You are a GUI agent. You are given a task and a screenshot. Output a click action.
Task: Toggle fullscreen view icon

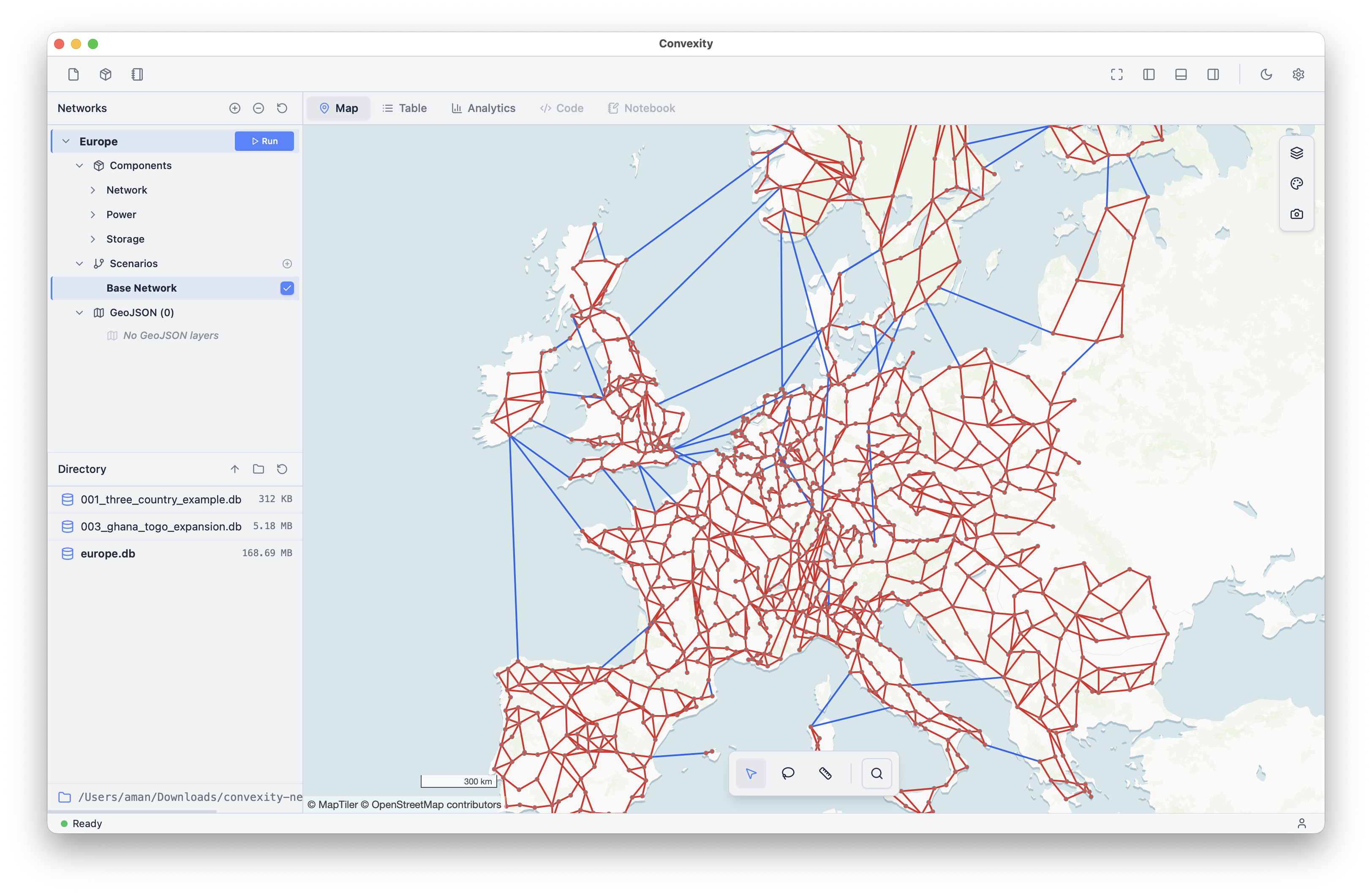point(1116,74)
